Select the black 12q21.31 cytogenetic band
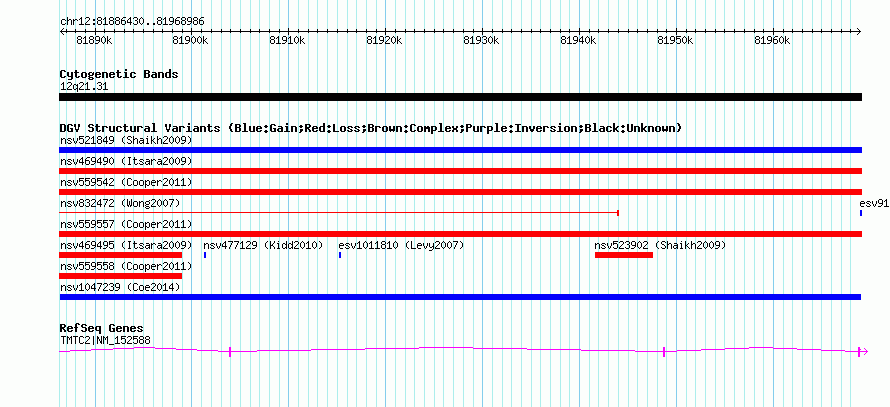Screen dimensions: 890x407 pyautogui.click(x=460, y=97)
